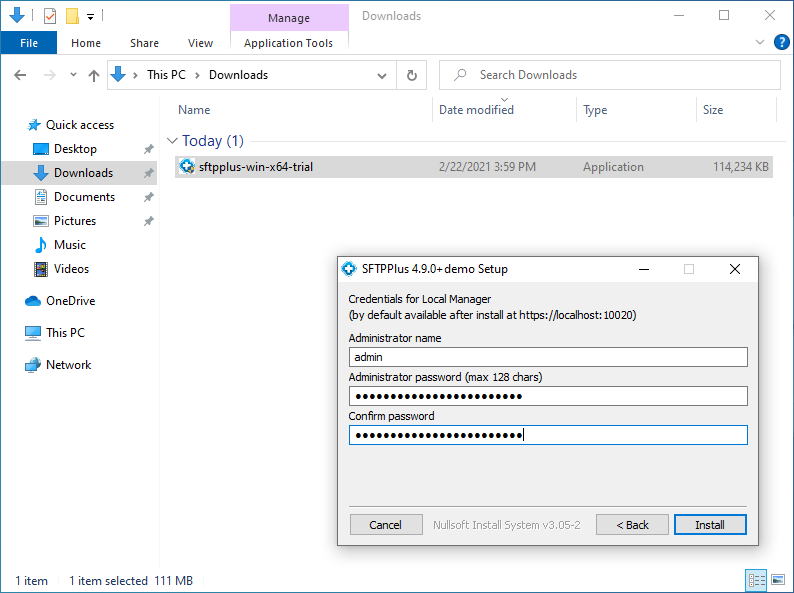794x593 pixels.
Task: Sort by Date modified column header
Action: (x=476, y=110)
